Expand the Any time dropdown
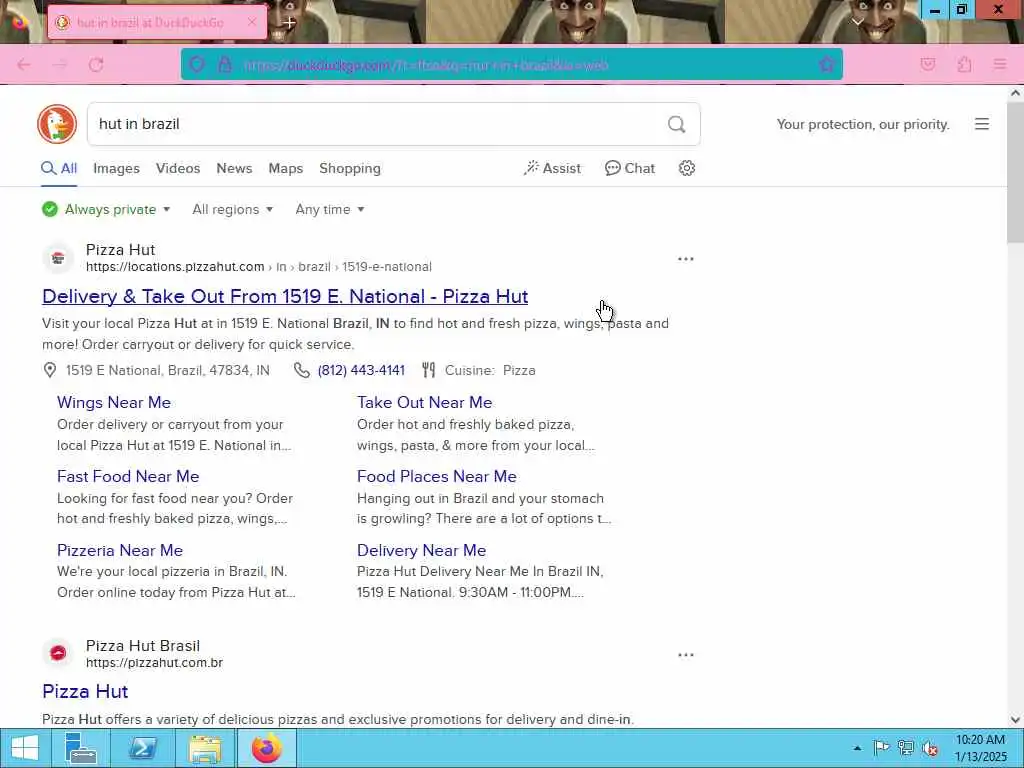The height and width of the screenshot is (768, 1024). [330, 210]
